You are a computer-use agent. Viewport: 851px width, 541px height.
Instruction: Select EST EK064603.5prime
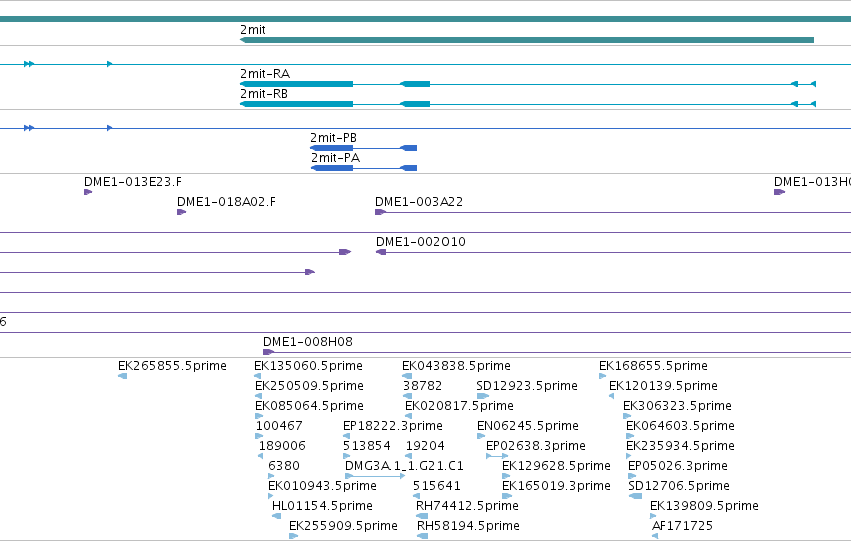pyautogui.click(x=681, y=426)
